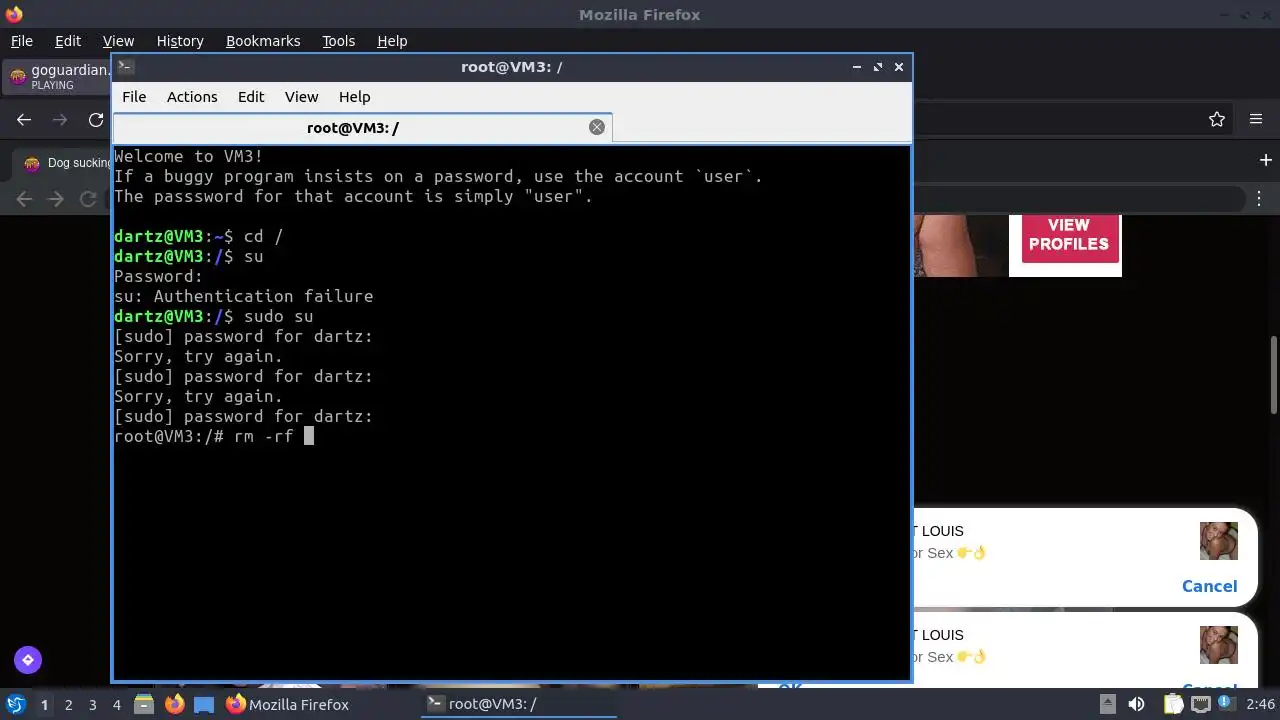This screenshot has width=1280, height=720.
Task: Click the show desktop blue icon in taskbar
Action: (x=204, y=704)
